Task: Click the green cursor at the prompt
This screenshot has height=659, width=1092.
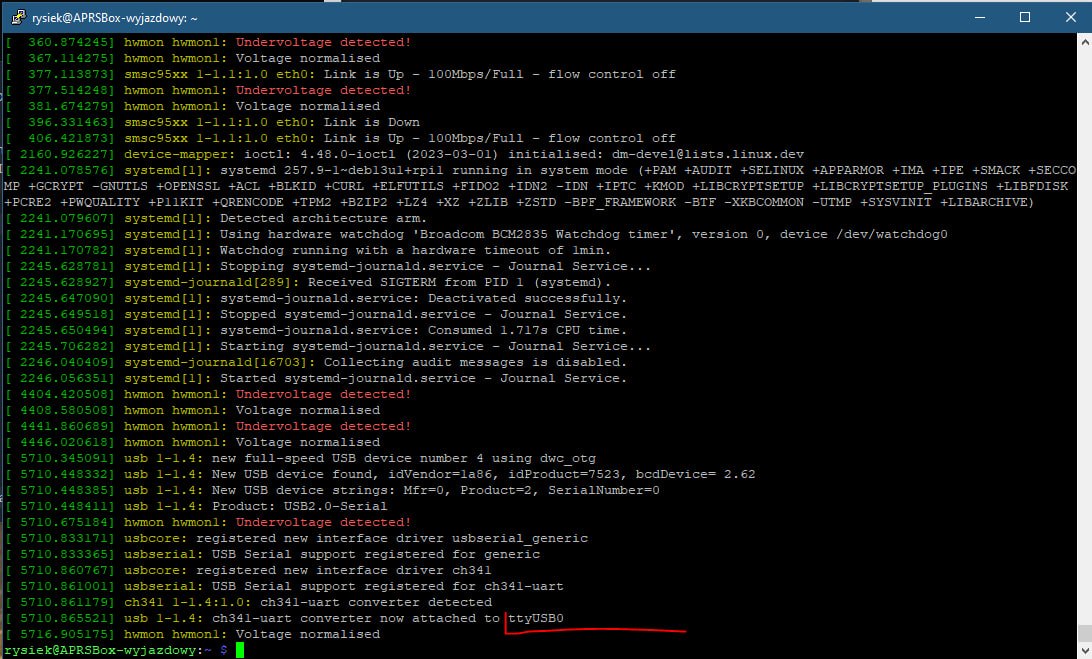Action: point(240,650)
